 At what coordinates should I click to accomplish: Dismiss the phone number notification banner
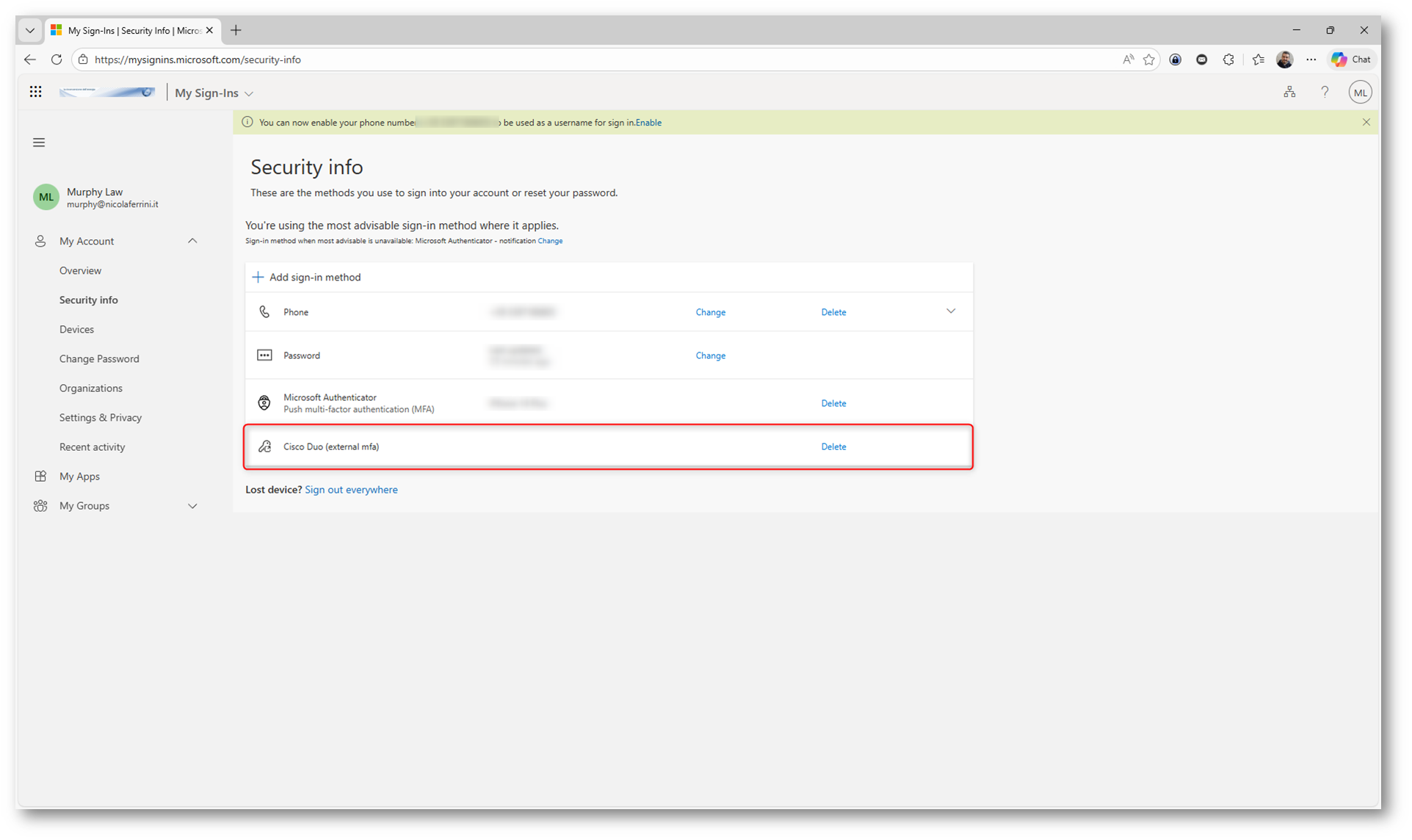pos(1366,123)
